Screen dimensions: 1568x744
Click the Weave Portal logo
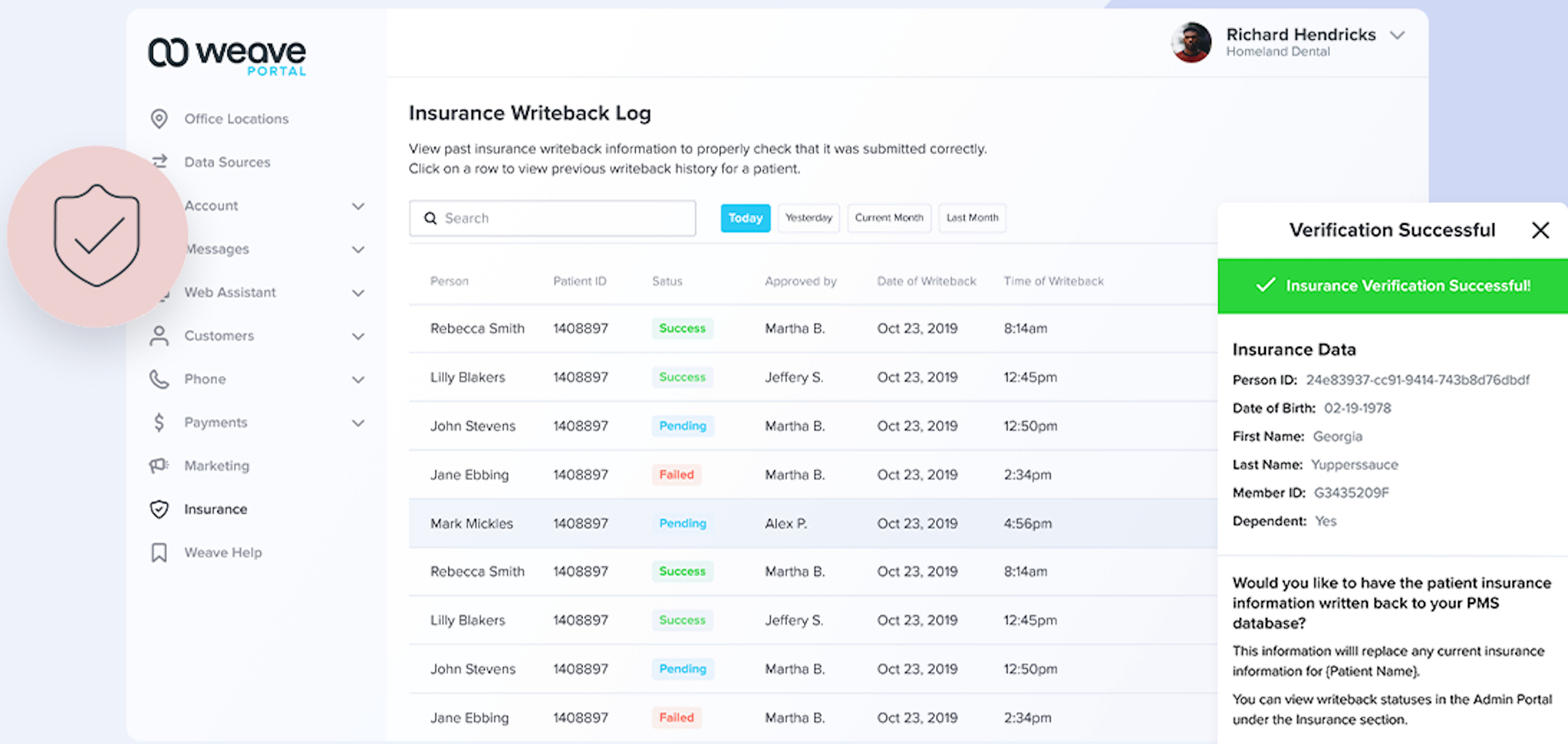pos(227,56)
